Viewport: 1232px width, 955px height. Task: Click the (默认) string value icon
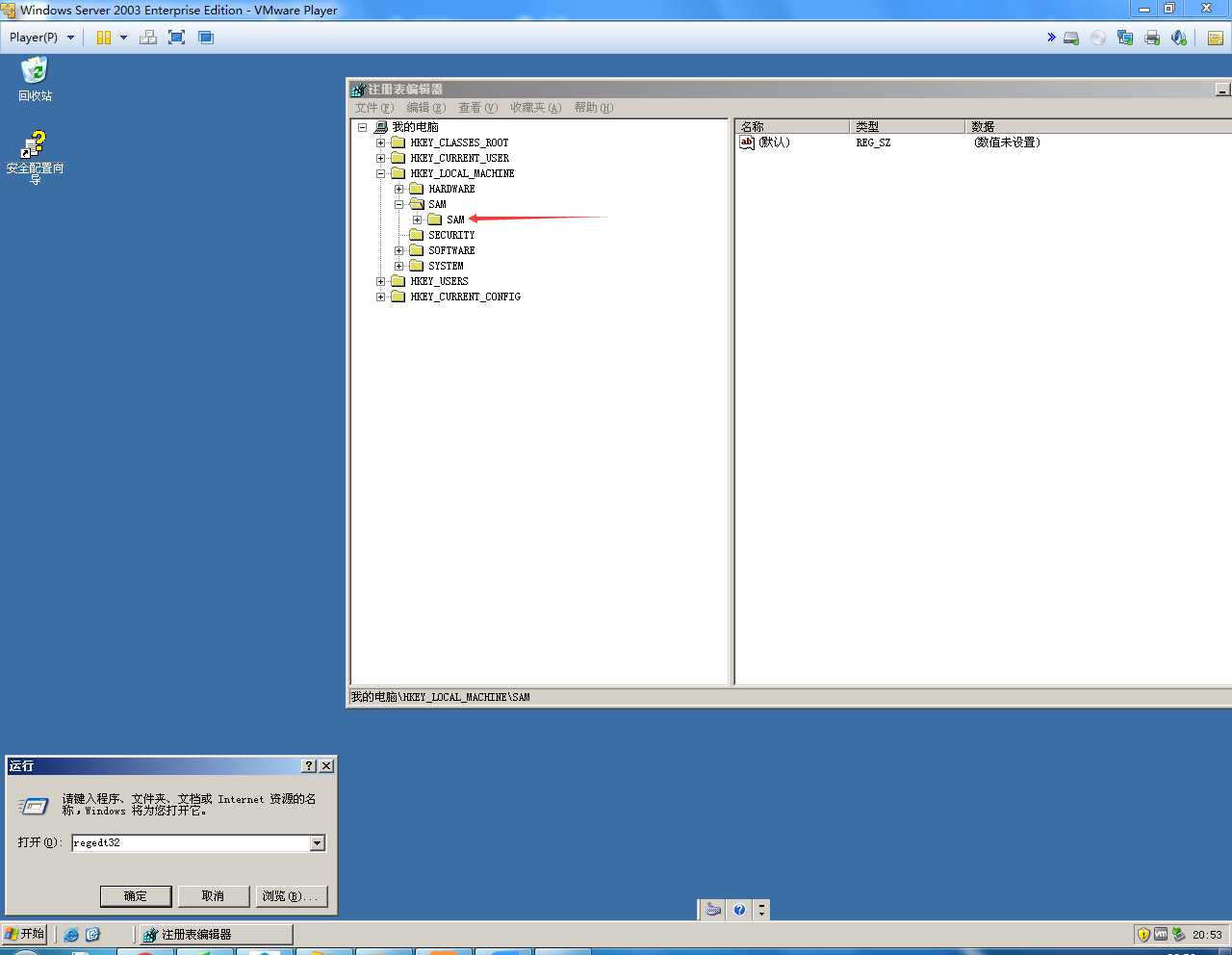[x=747, y=142]
